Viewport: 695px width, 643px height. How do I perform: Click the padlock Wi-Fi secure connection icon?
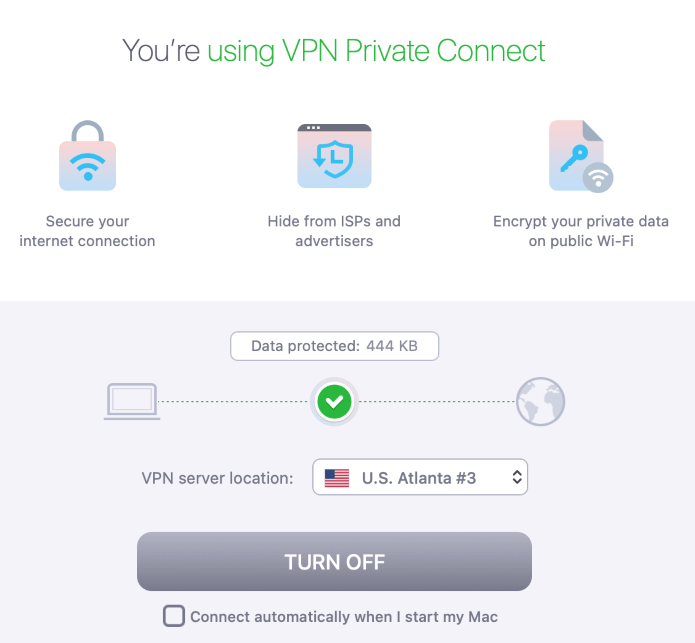[87, 156]
